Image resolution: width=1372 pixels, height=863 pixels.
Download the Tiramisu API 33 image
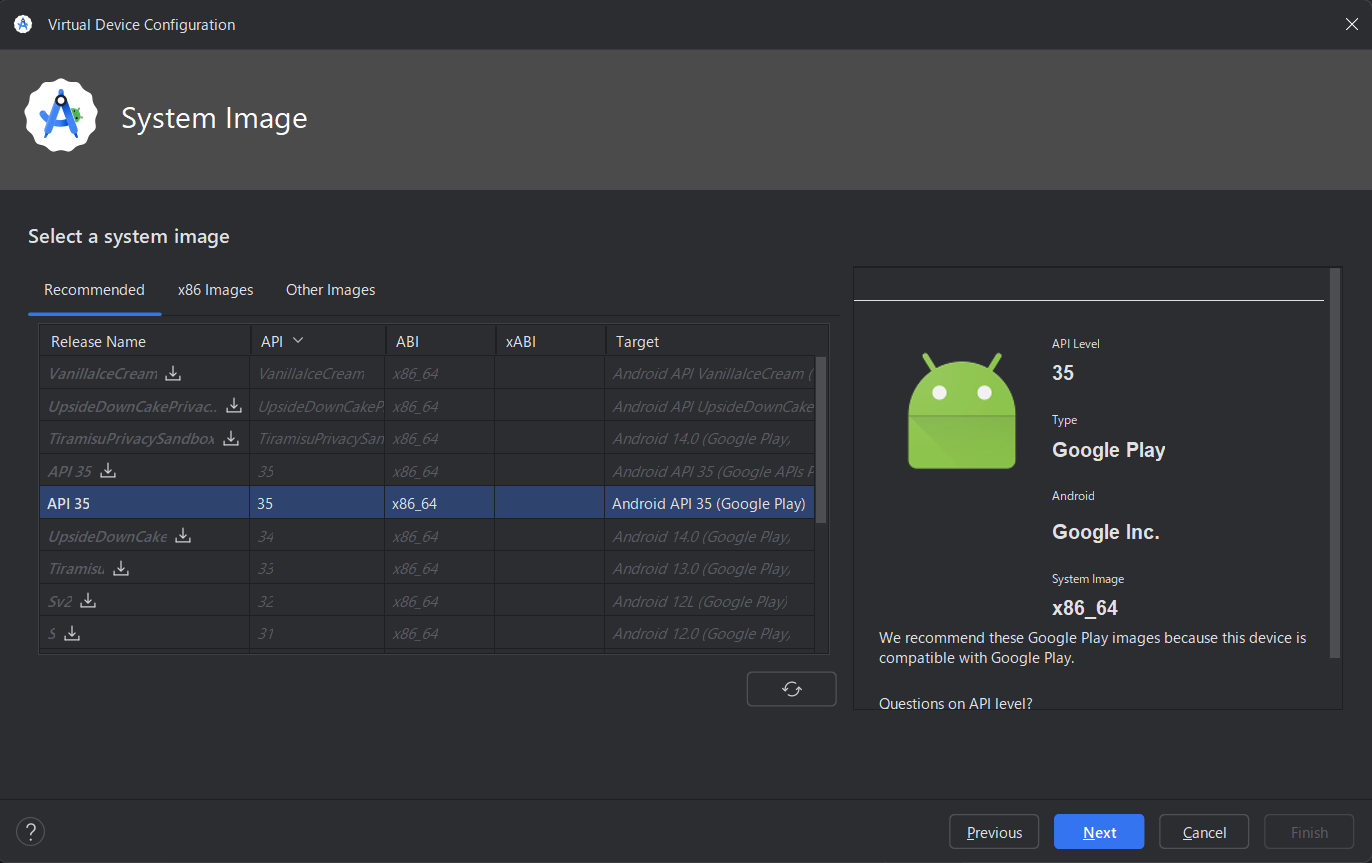121,568
